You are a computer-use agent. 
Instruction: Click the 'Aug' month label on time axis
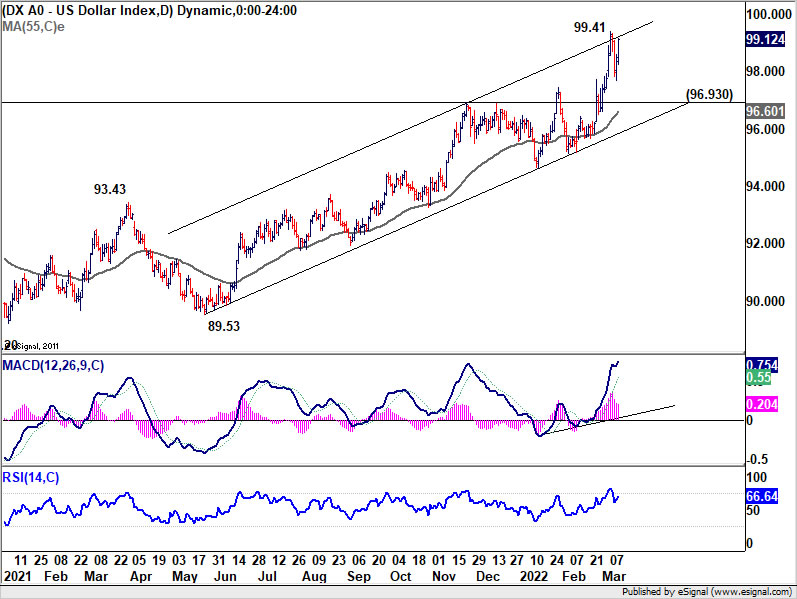[x=314, y=577]
